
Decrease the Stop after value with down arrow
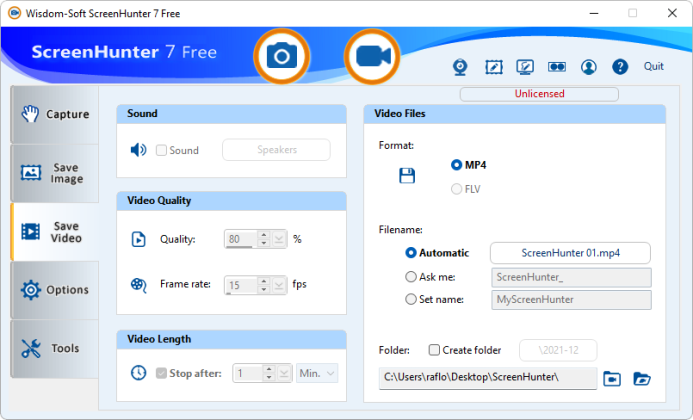pyautogui.click(x=269, y=377)
